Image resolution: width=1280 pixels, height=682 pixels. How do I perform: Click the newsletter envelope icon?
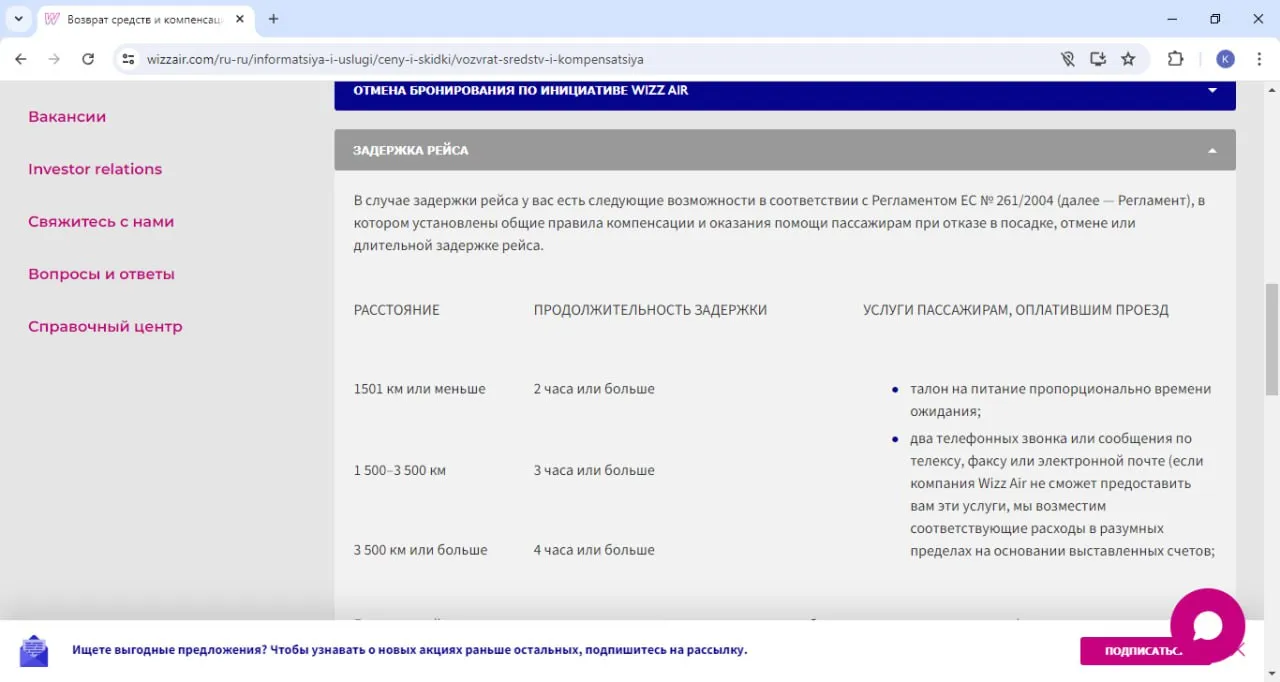click(x=34, y=650)
